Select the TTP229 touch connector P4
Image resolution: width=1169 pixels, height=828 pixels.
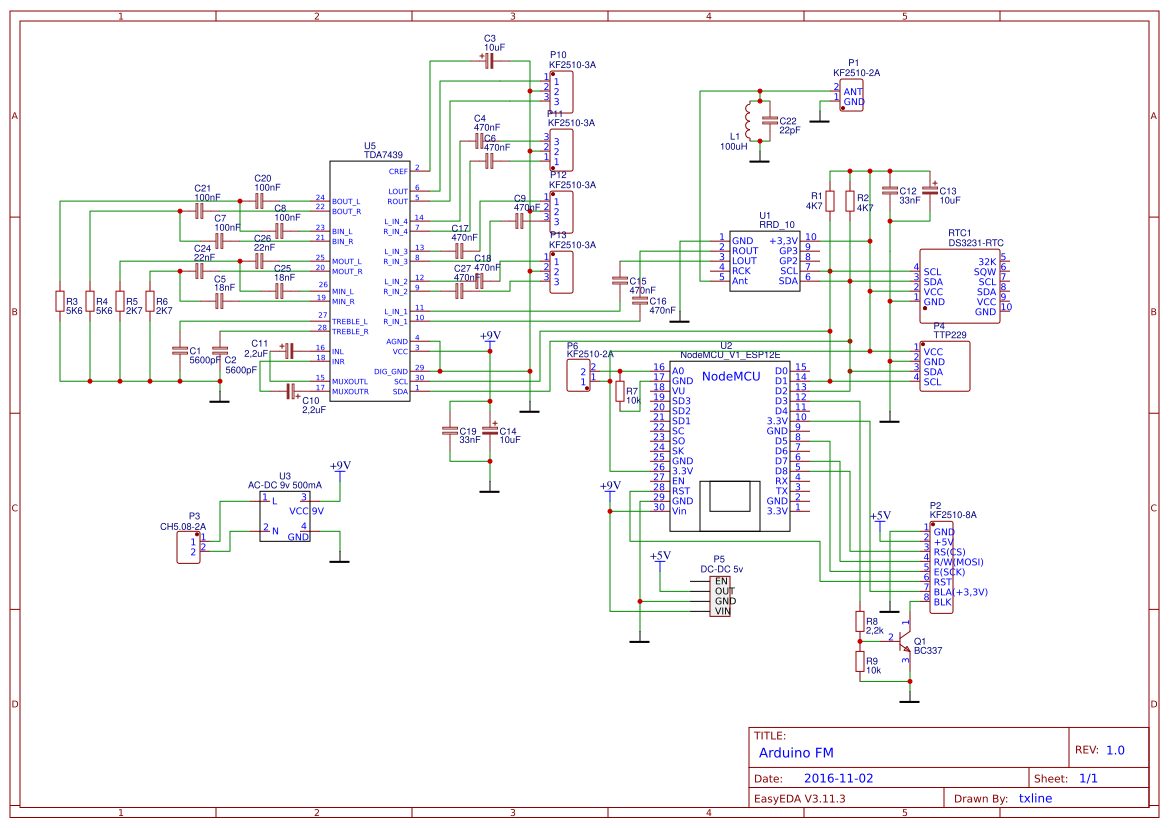(x=945, y=367)
